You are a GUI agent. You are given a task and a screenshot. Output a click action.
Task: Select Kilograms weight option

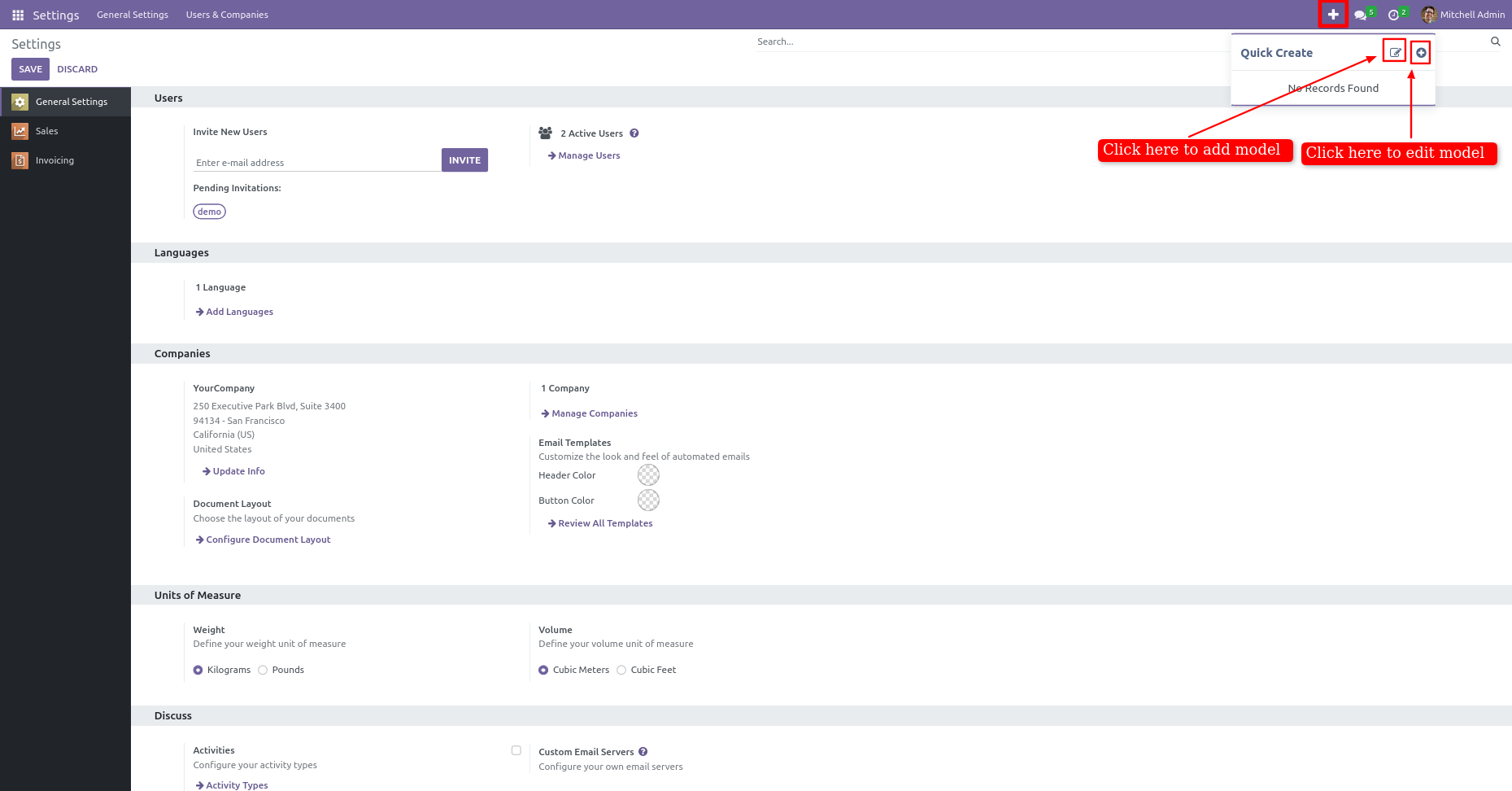198,670
